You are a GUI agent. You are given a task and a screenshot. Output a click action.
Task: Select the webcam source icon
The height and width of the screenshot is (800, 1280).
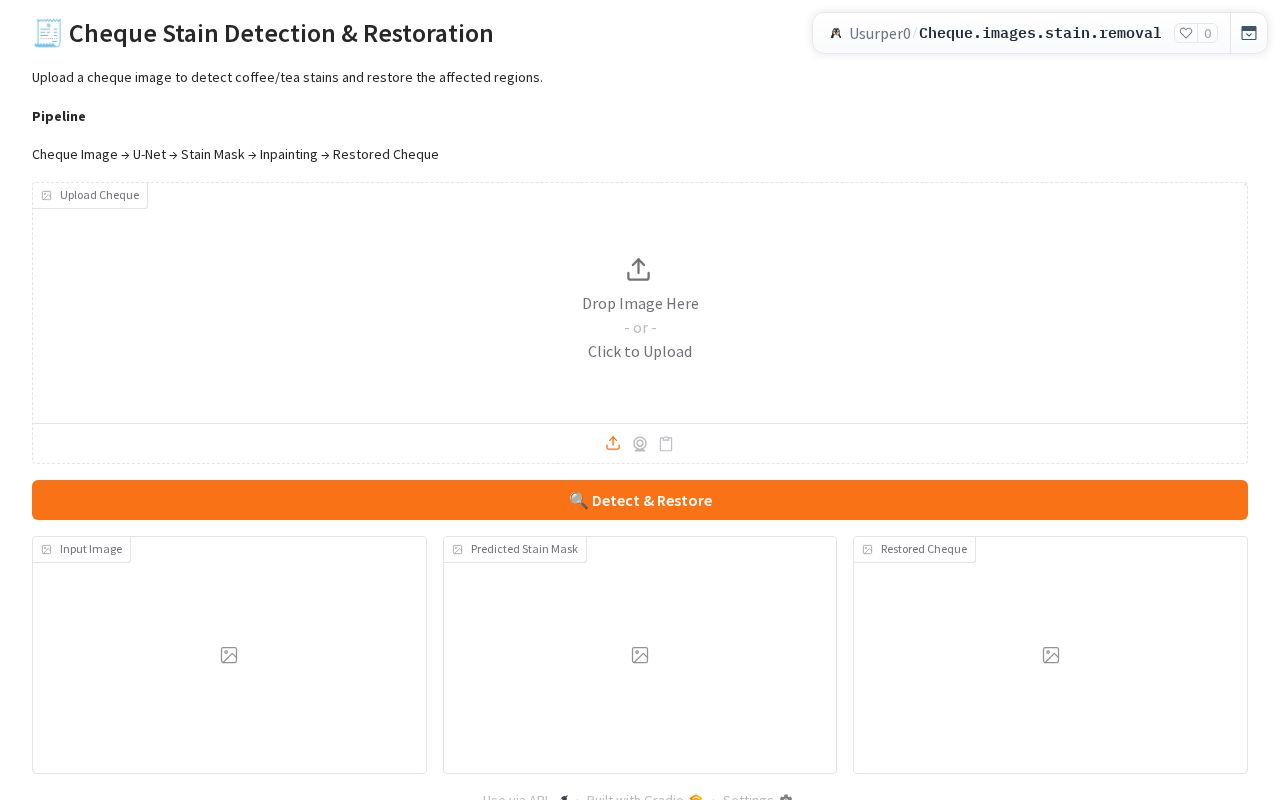[x=640, y=444]
